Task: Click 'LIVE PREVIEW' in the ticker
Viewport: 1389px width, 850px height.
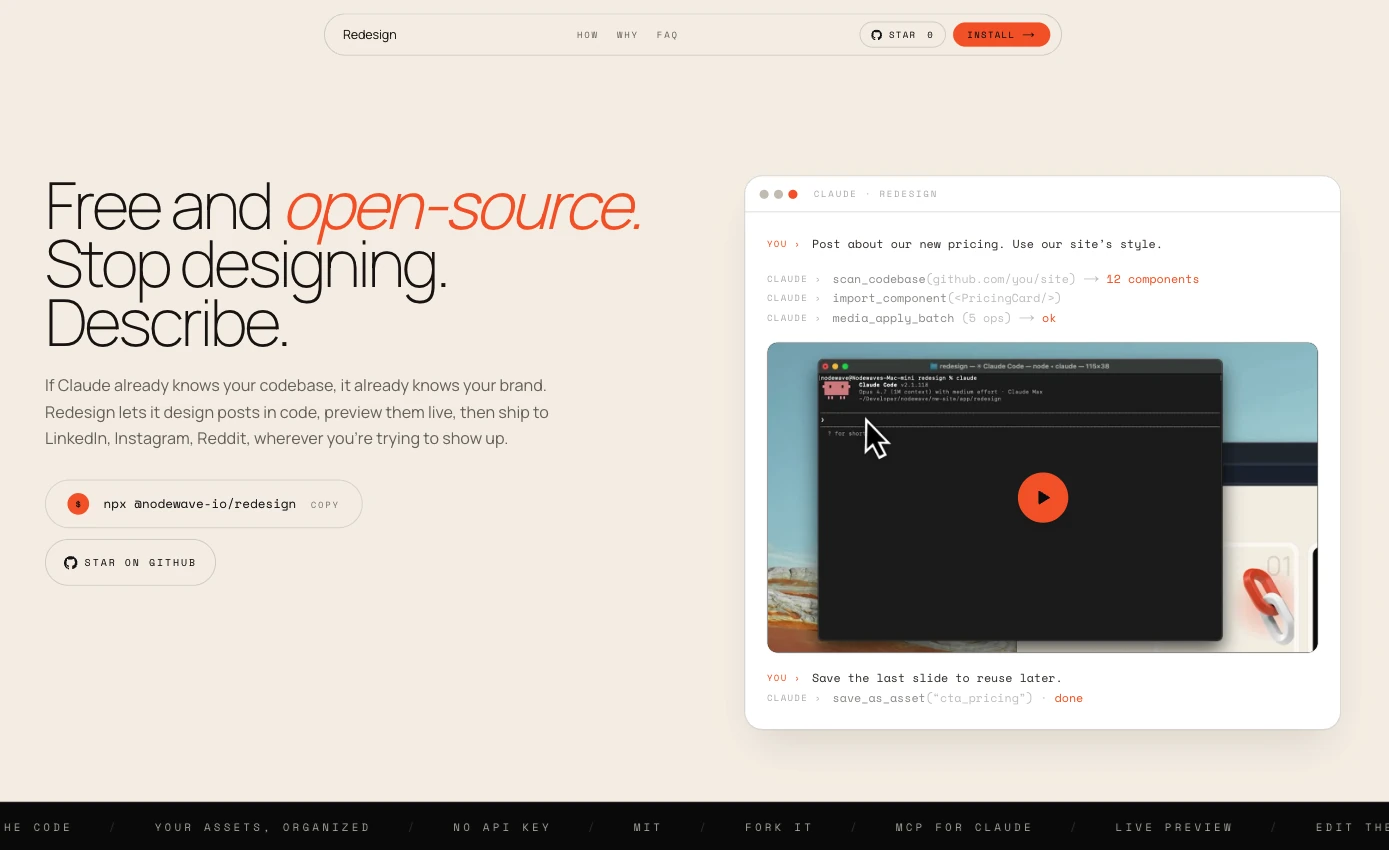Action: pyautogui.click(x=1174, y=827)
